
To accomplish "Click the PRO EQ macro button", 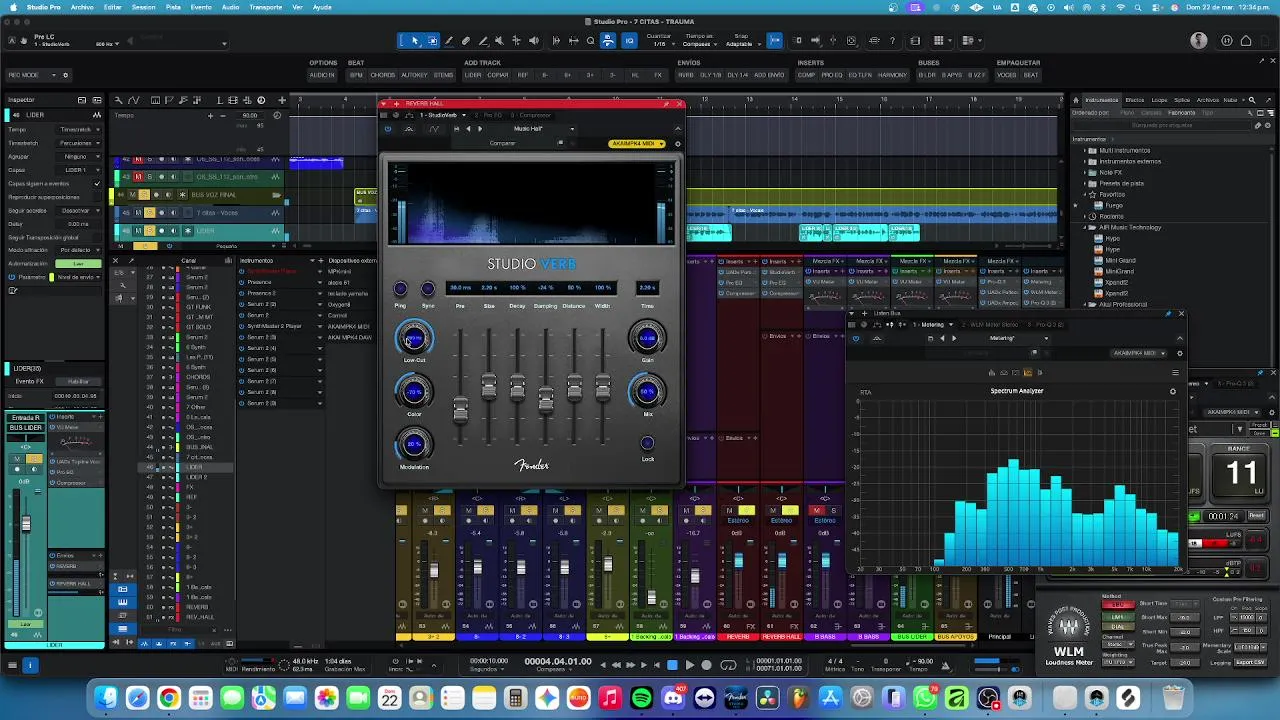I will pos(832,75).
